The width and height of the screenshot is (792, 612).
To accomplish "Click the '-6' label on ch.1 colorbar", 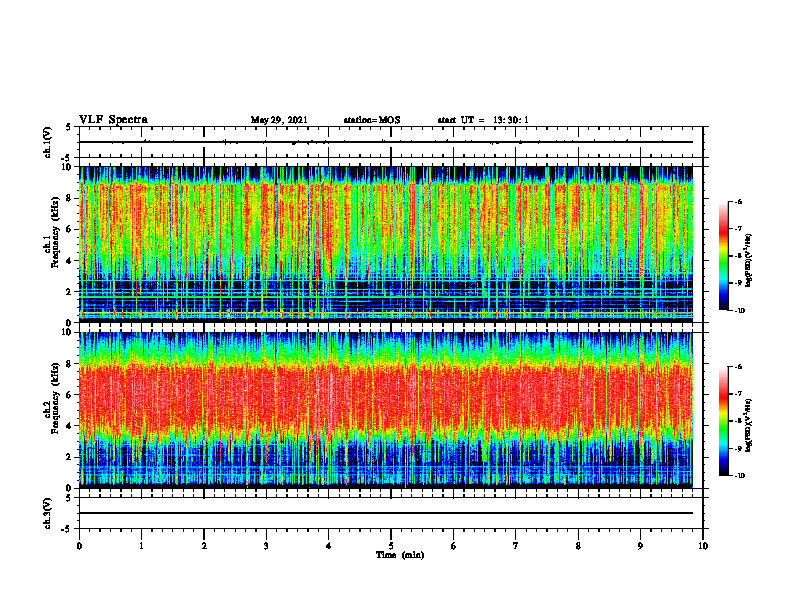I will coord(737,202).
